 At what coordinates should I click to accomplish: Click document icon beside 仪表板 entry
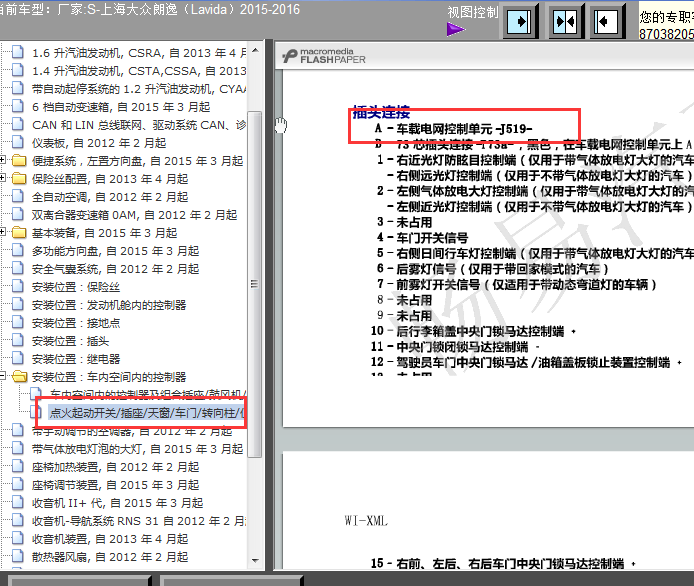pyautogui.click(x=17, y=142)
